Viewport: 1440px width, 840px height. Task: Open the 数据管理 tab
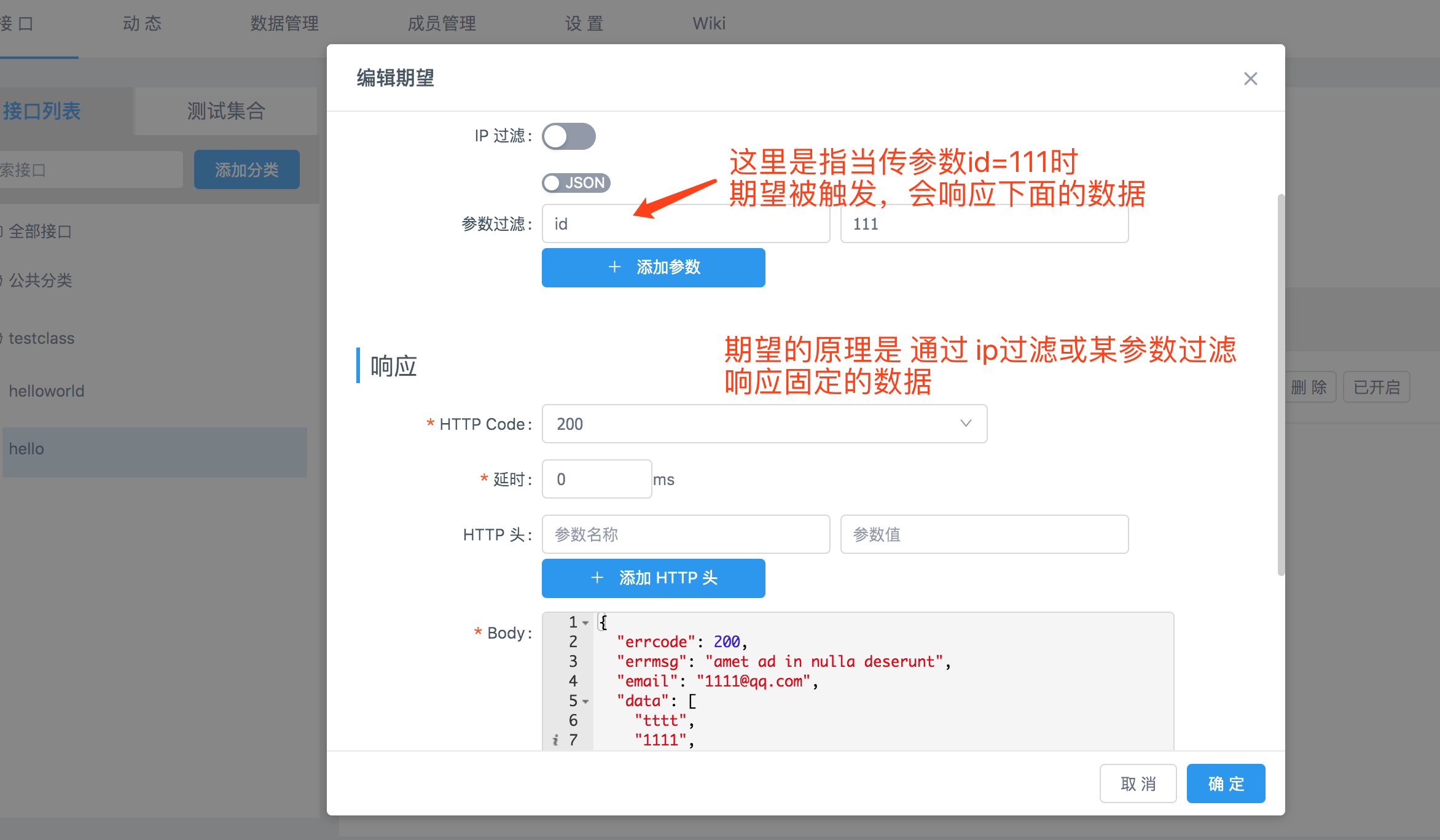pos(284,23)
